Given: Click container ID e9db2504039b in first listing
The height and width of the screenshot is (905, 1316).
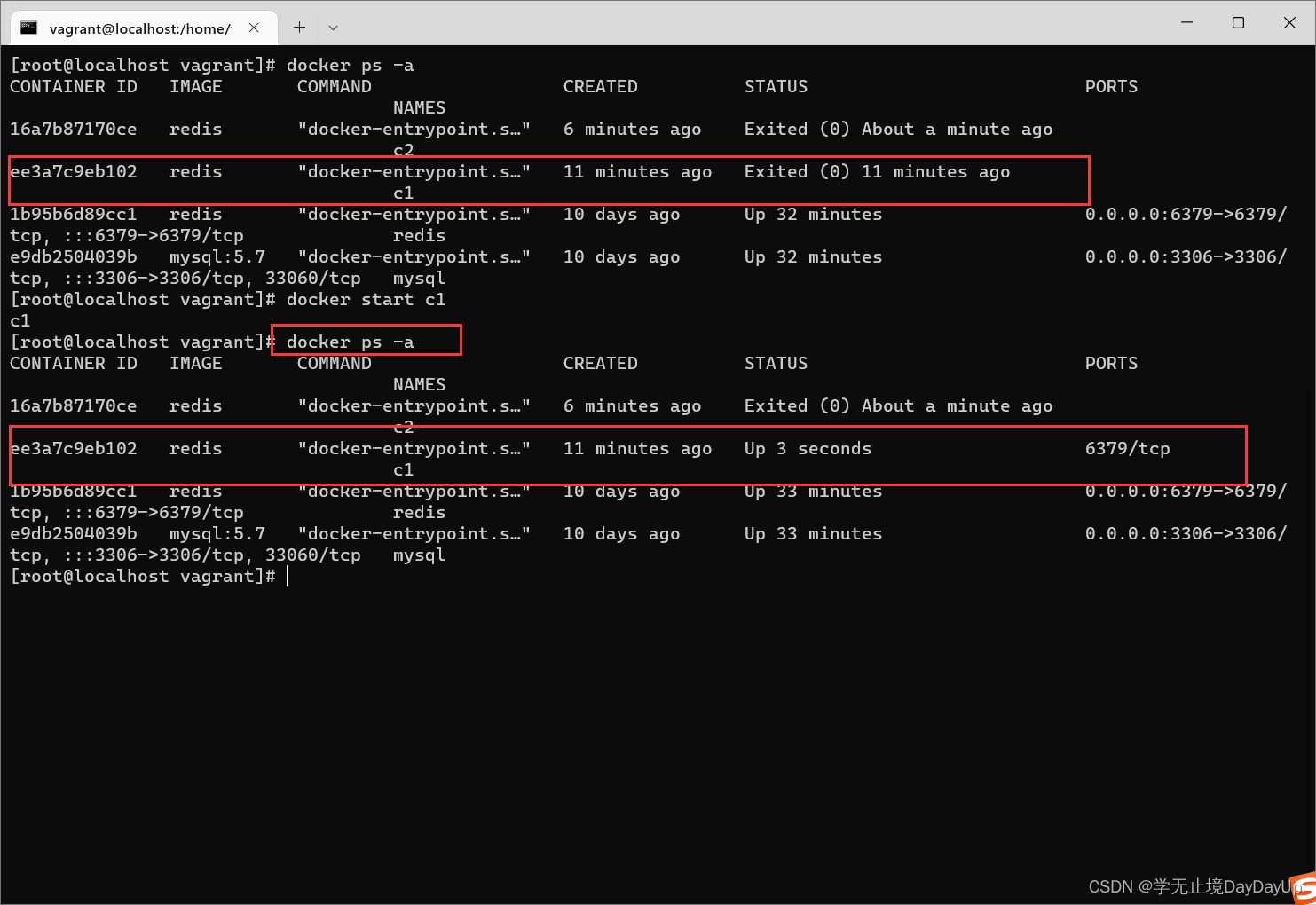Looking at the screenshot, I should tap(74, 257).
